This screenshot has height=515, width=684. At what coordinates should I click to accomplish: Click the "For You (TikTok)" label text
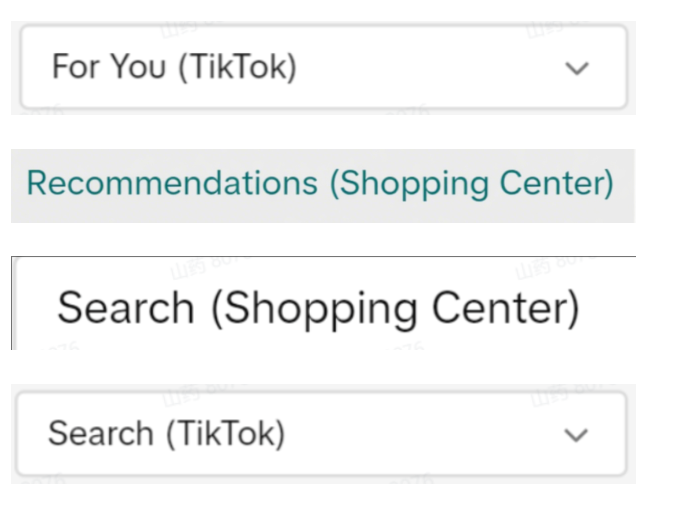(x=174, y=68)
